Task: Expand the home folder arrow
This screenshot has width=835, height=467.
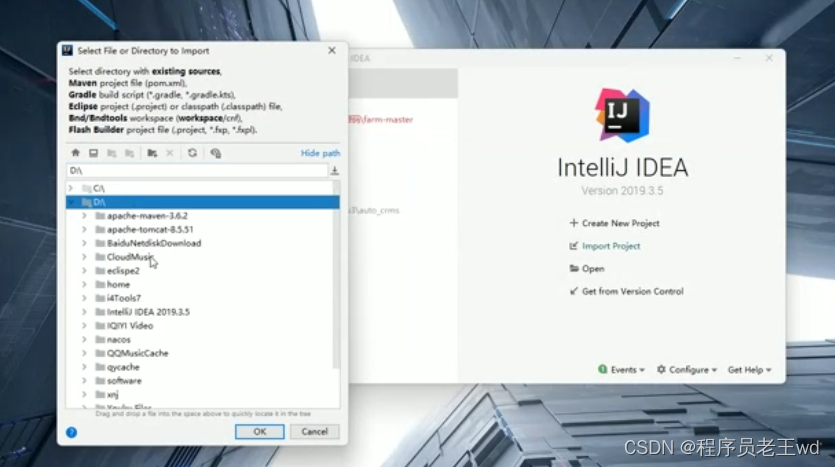Action: 84,284
